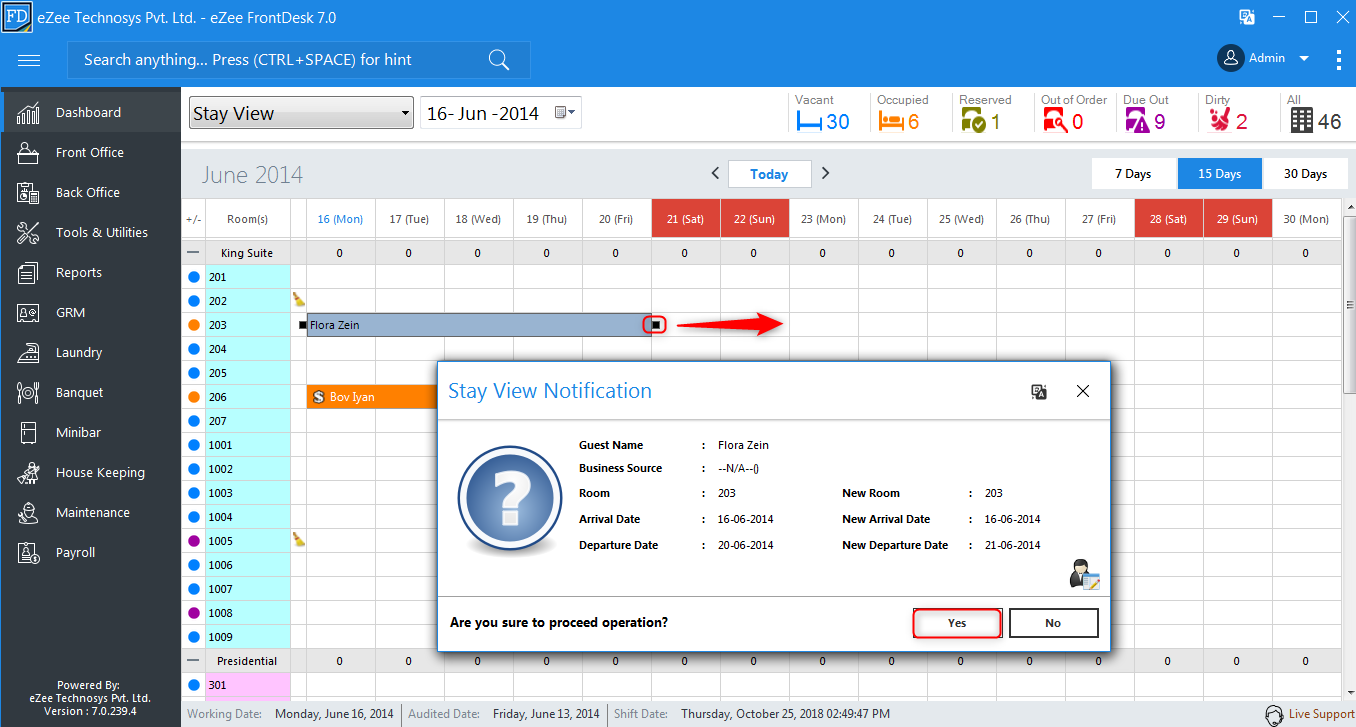
Task: Switch to 7 Days view
Action: pyautogui.click(x=1133, y=173)
